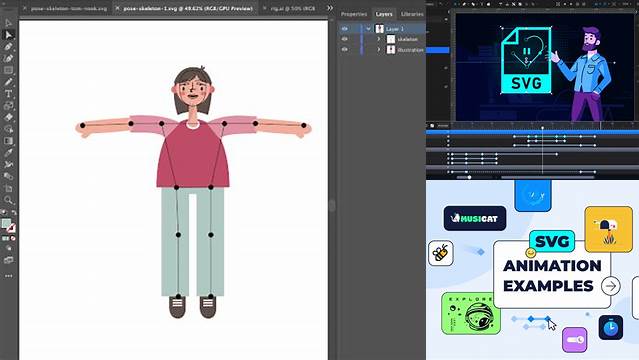Click the SVG file graphic in animation preview

[x=526, y=60]
